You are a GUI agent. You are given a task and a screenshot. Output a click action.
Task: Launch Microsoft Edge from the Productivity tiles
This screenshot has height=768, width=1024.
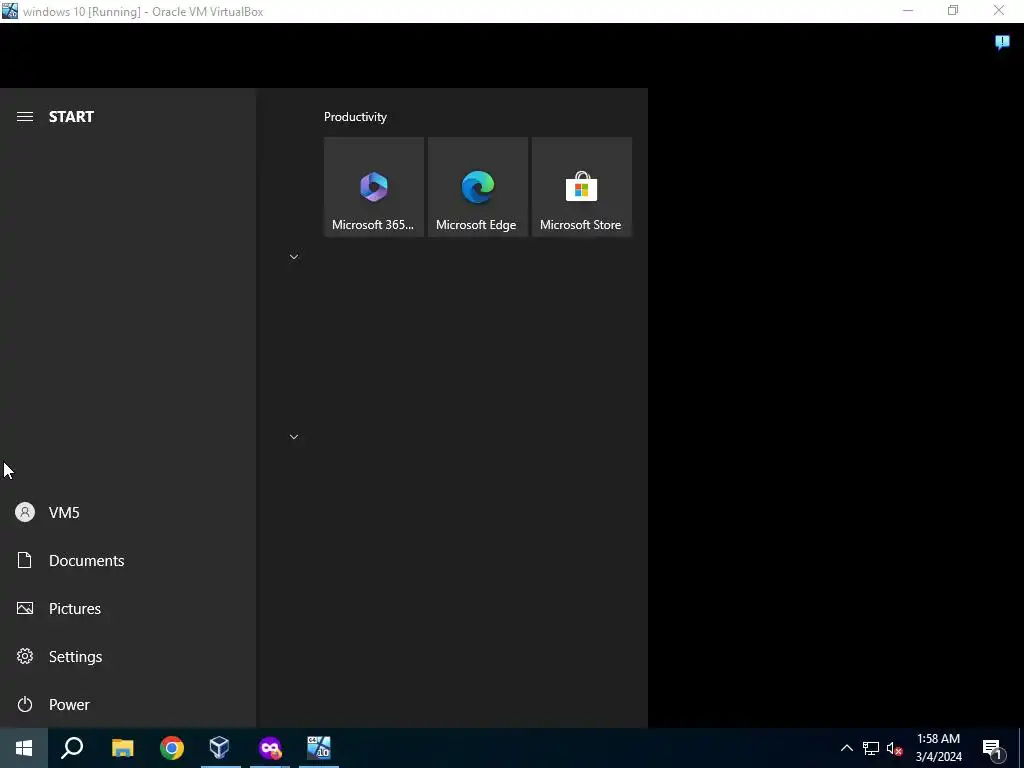[x=477, y=187]
